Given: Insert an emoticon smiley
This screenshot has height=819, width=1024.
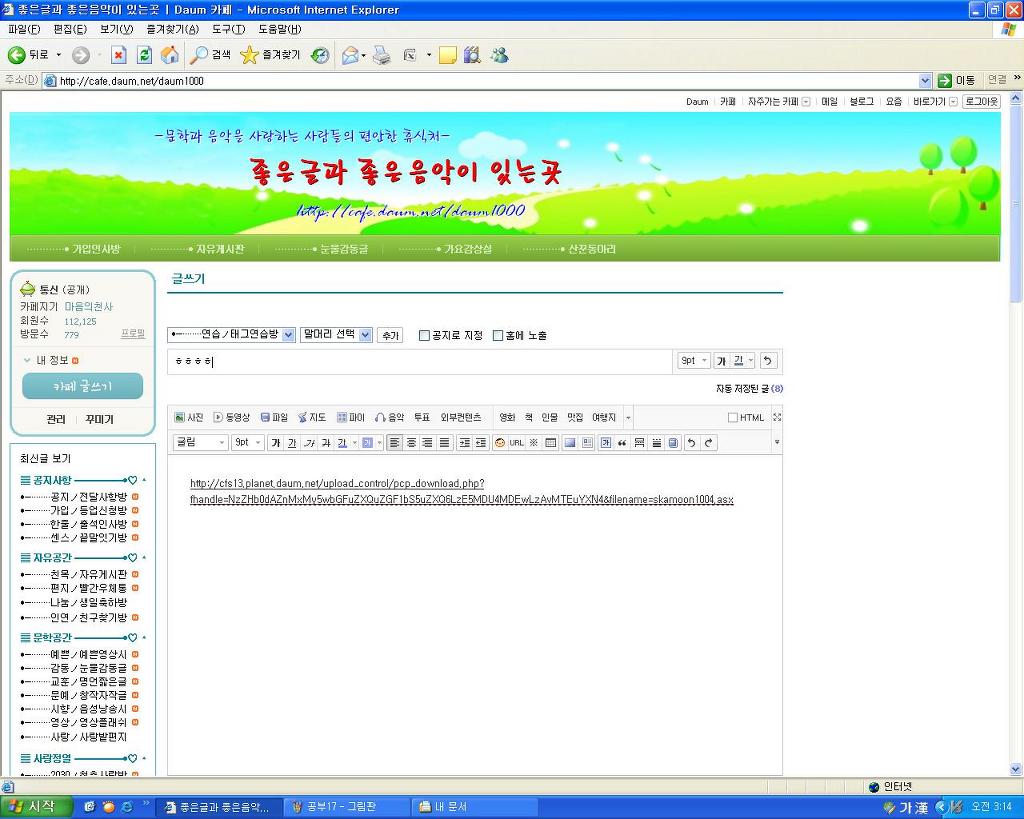Looking at the screenshot, I should coord(500,443).
